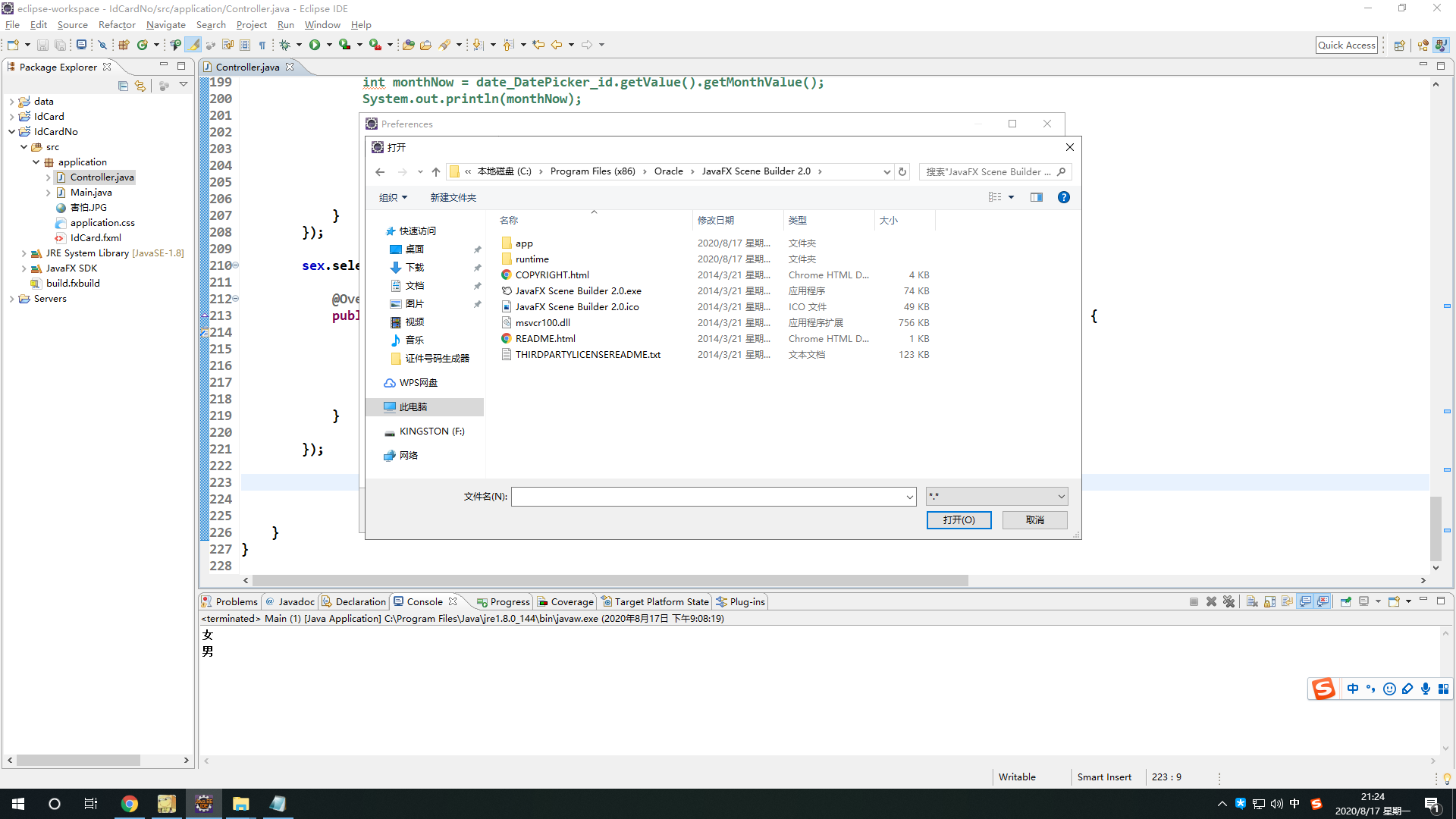Expand the JRE System Library node

point(24,253)
